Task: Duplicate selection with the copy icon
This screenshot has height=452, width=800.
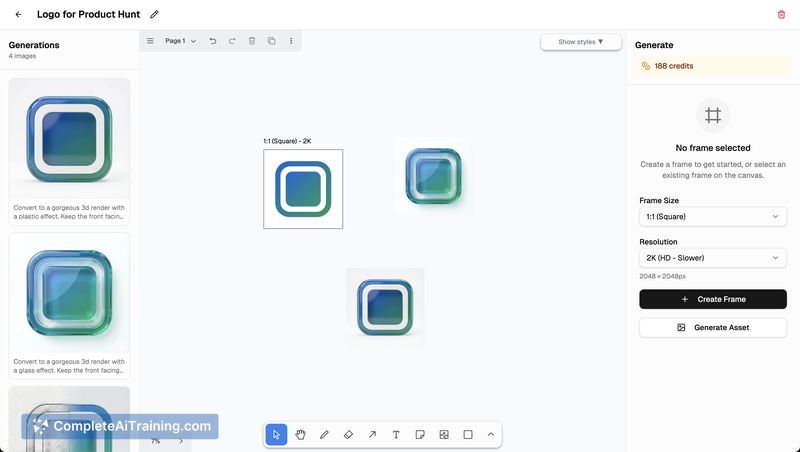Action: coord(271,41)
